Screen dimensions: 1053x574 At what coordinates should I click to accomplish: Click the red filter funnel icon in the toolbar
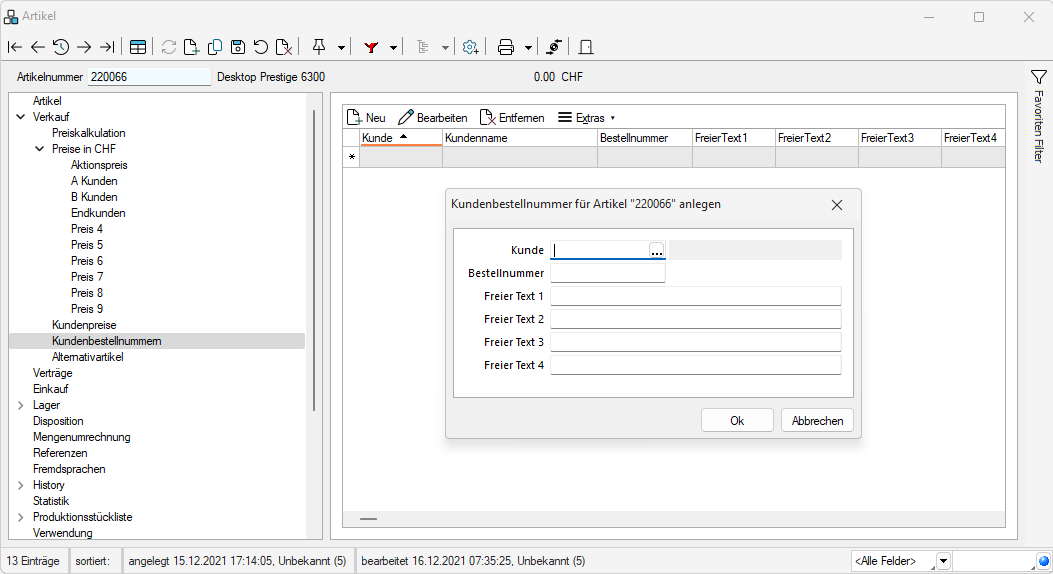click(371, 47)
